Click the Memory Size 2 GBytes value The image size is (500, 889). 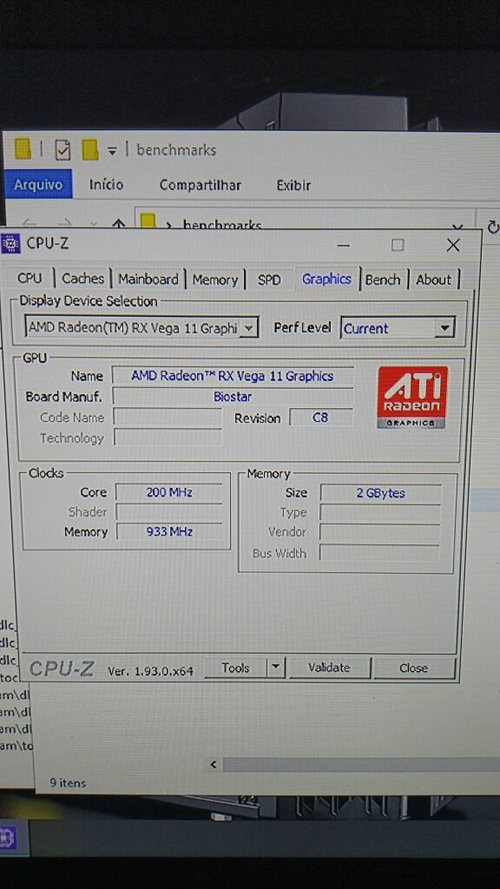click(x=380, y=493)
